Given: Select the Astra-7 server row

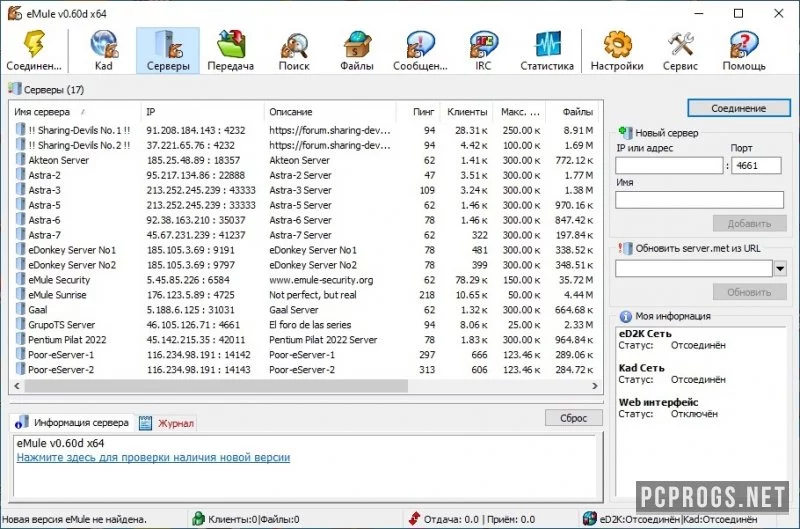Looking at the screenshot, I should click(305, 235).
